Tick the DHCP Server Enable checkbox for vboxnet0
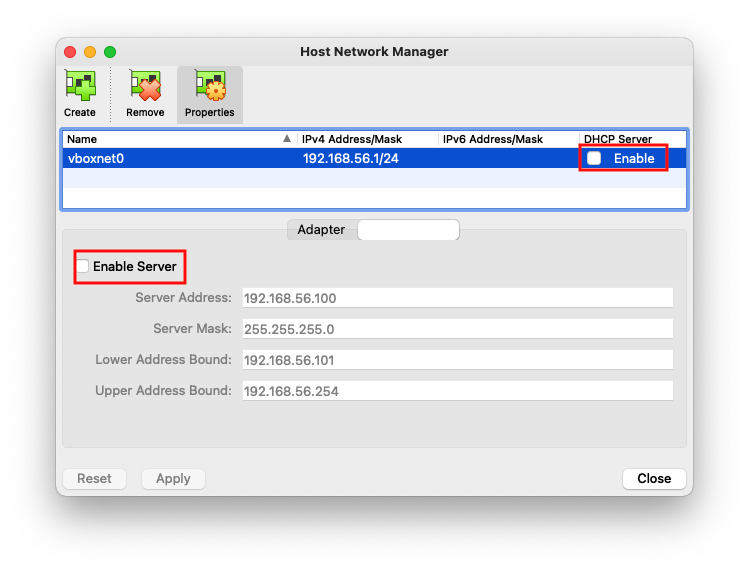Image resolution: width=749 pixels, height=570 pixels. tap(594, 158)
